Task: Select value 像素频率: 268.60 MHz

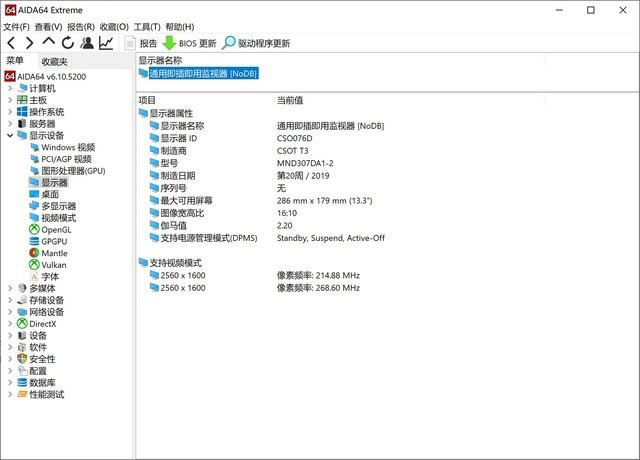Action: click(318, 288)
